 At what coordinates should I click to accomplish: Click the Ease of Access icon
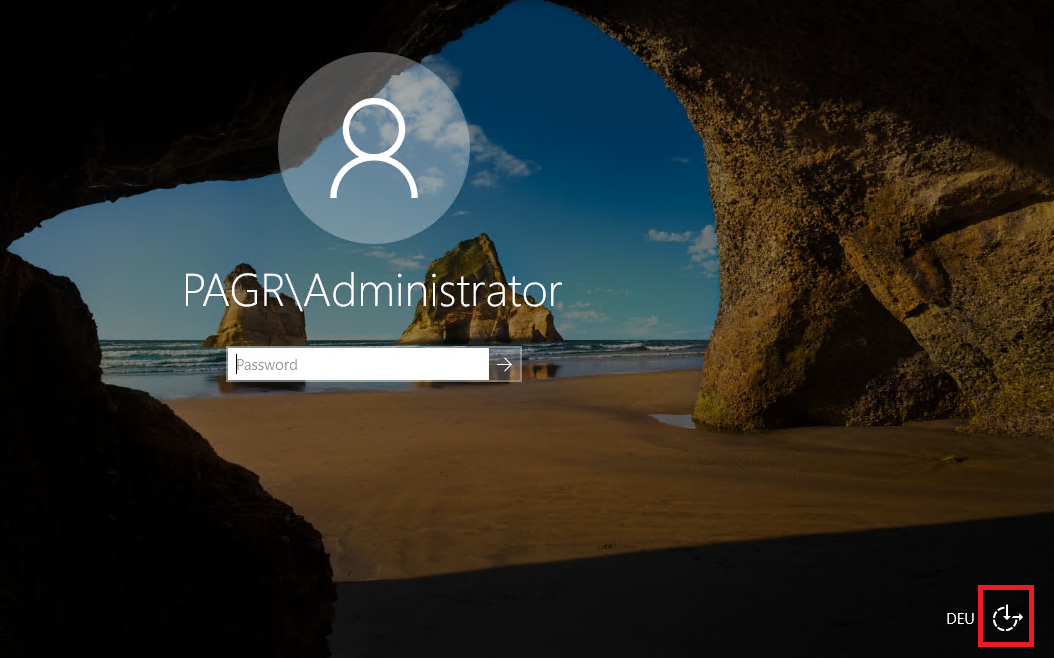coord(1008,618)
